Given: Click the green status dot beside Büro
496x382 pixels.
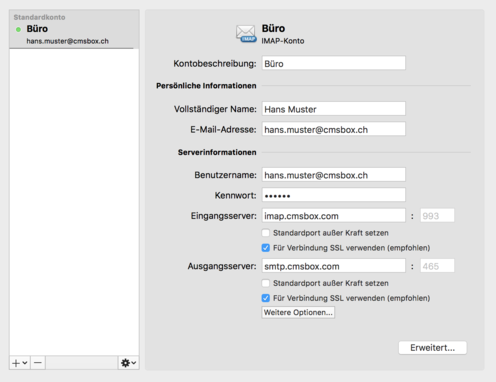Looking at the screenshot, I should [18, 30].
